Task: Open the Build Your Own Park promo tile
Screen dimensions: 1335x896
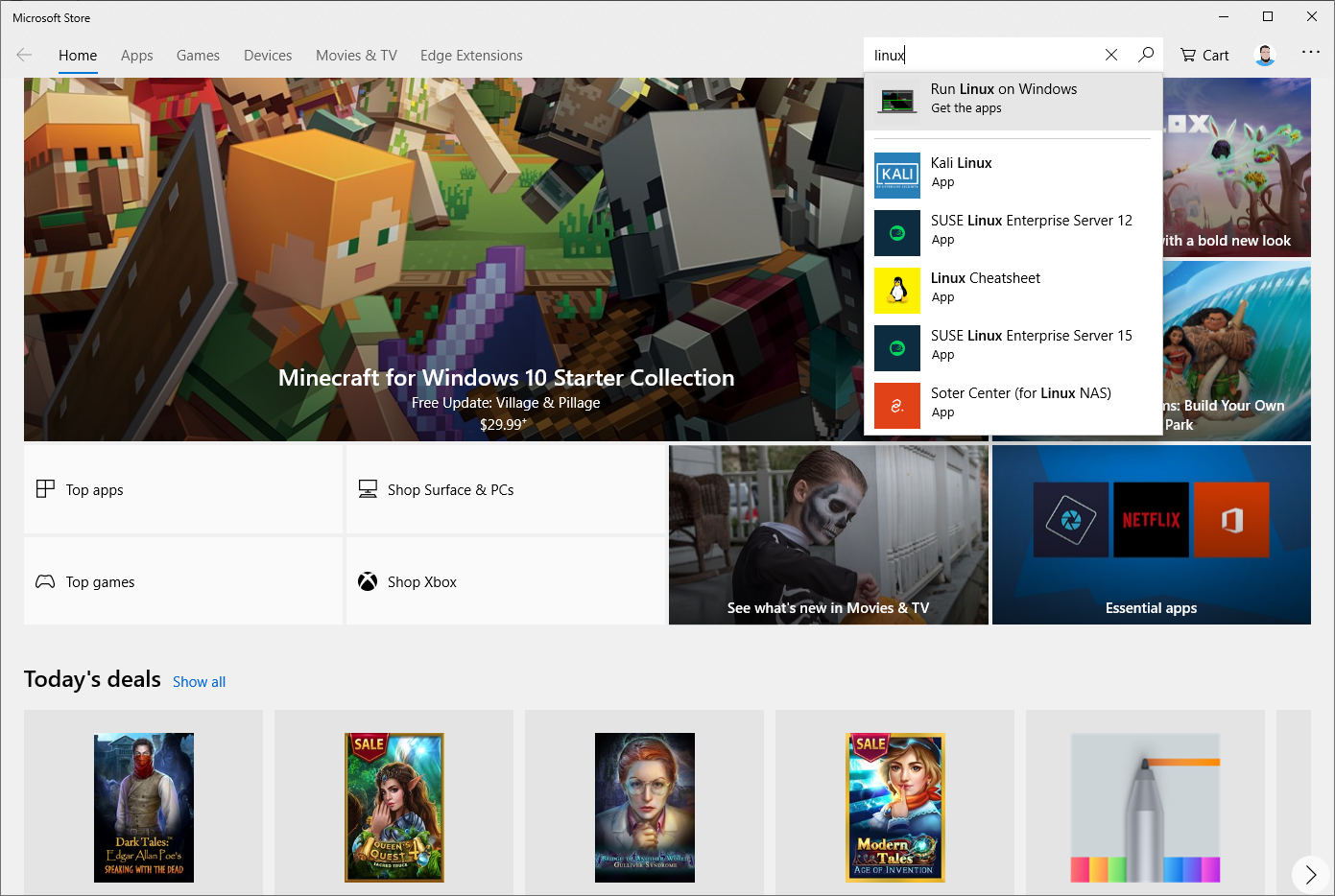Action: tap(1237, 350)
